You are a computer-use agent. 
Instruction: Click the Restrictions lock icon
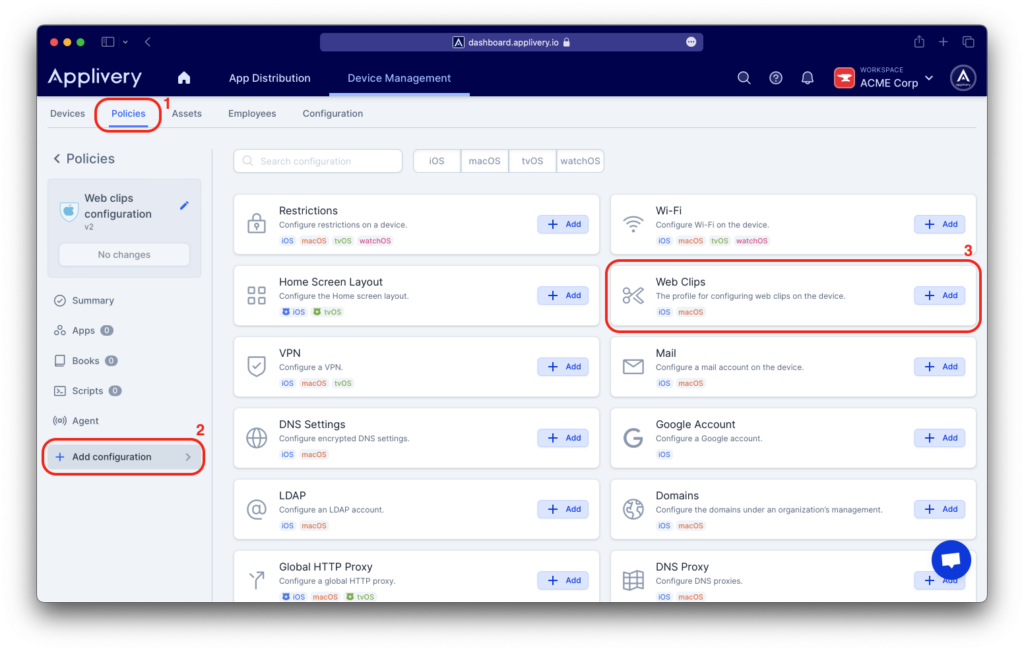(x=257, y=223)
